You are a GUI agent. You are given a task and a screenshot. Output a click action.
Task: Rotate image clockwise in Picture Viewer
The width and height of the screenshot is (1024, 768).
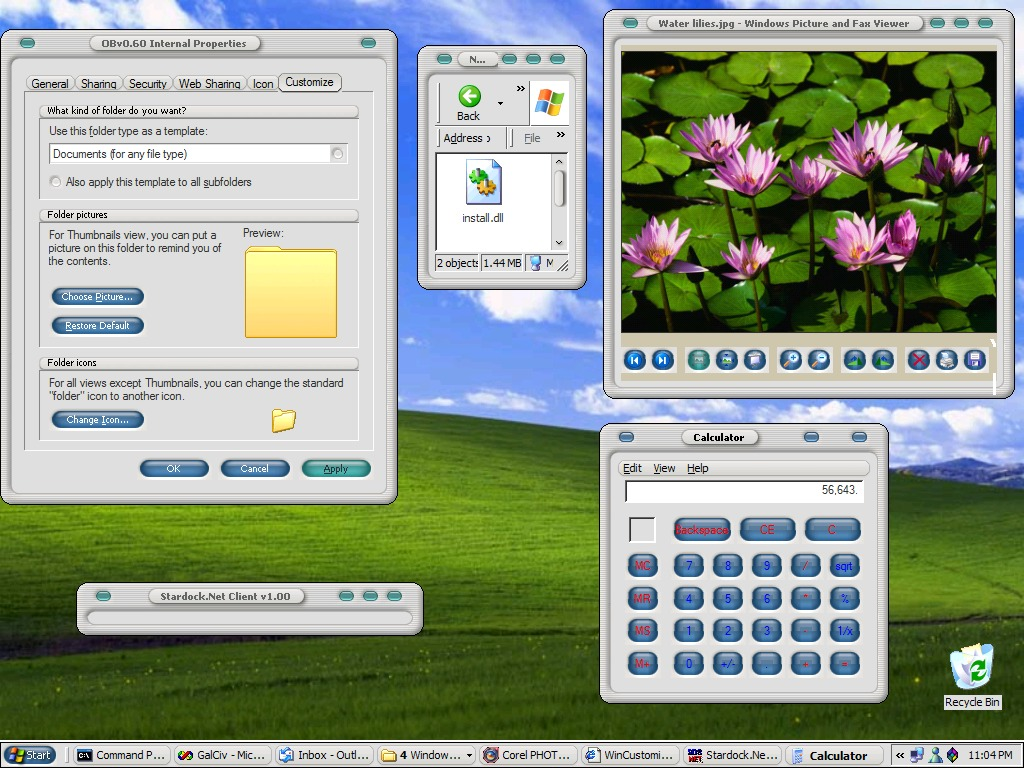click(x=854, y=360)
